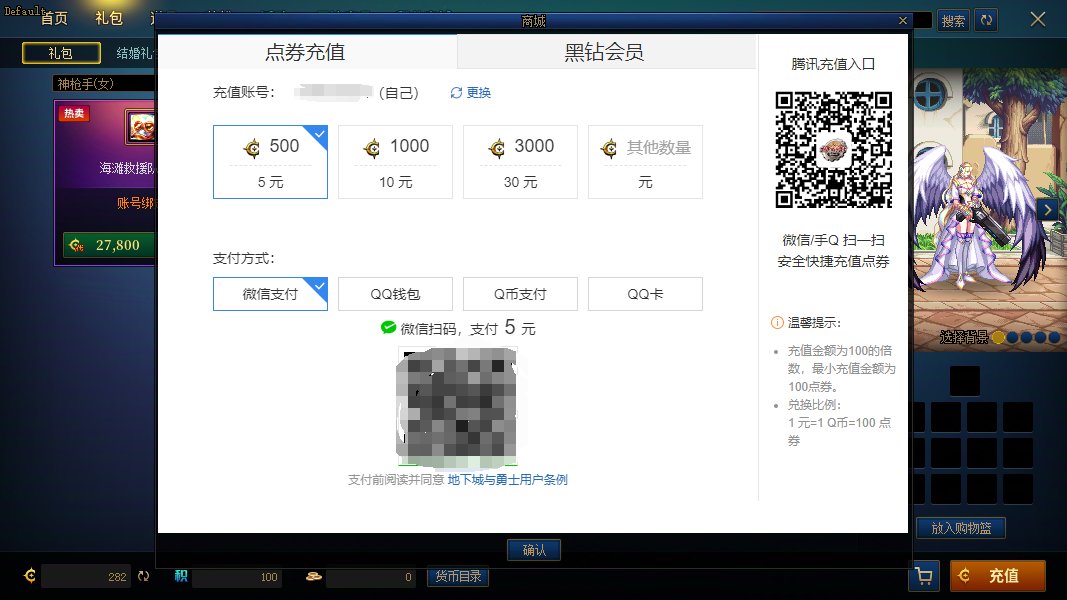Click the 更换 account switch link
Image resolution: width=1067 pixels, height=600 pixels.
pos(471,93)
